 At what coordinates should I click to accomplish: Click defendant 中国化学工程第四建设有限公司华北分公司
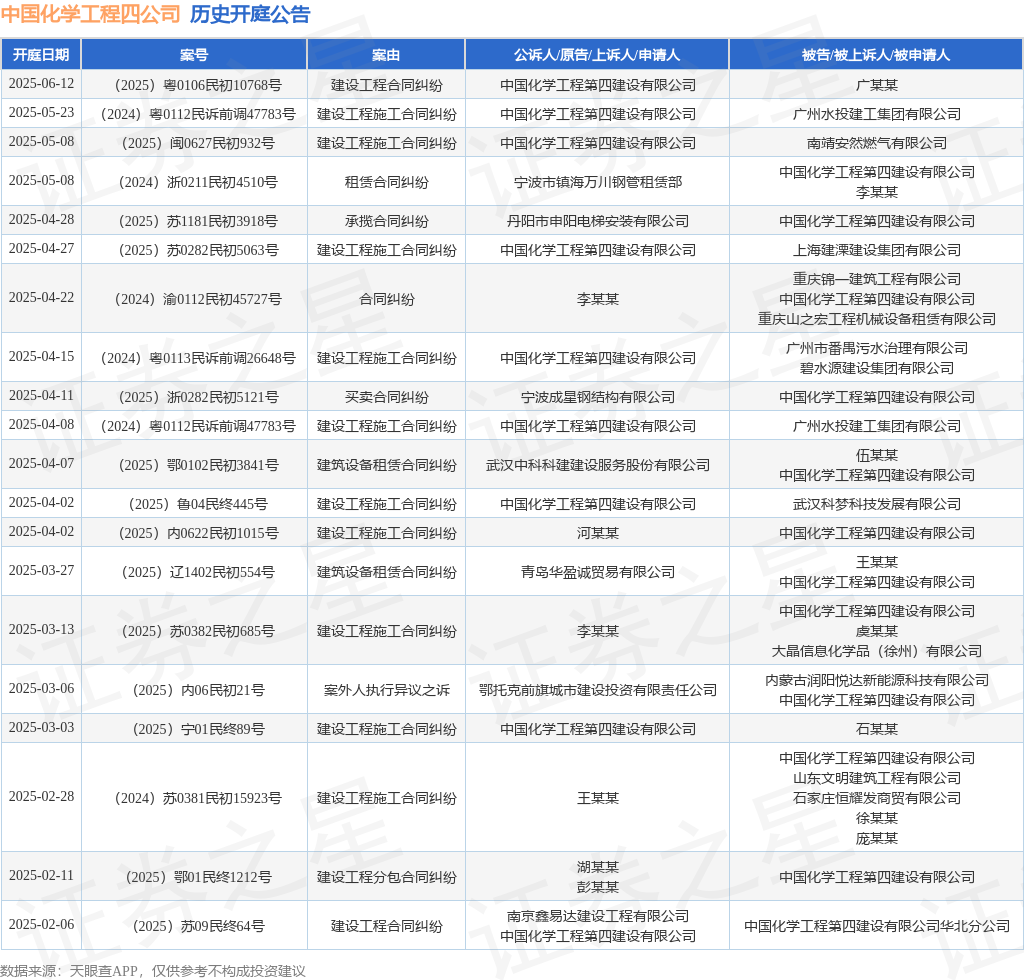point(876,926)
